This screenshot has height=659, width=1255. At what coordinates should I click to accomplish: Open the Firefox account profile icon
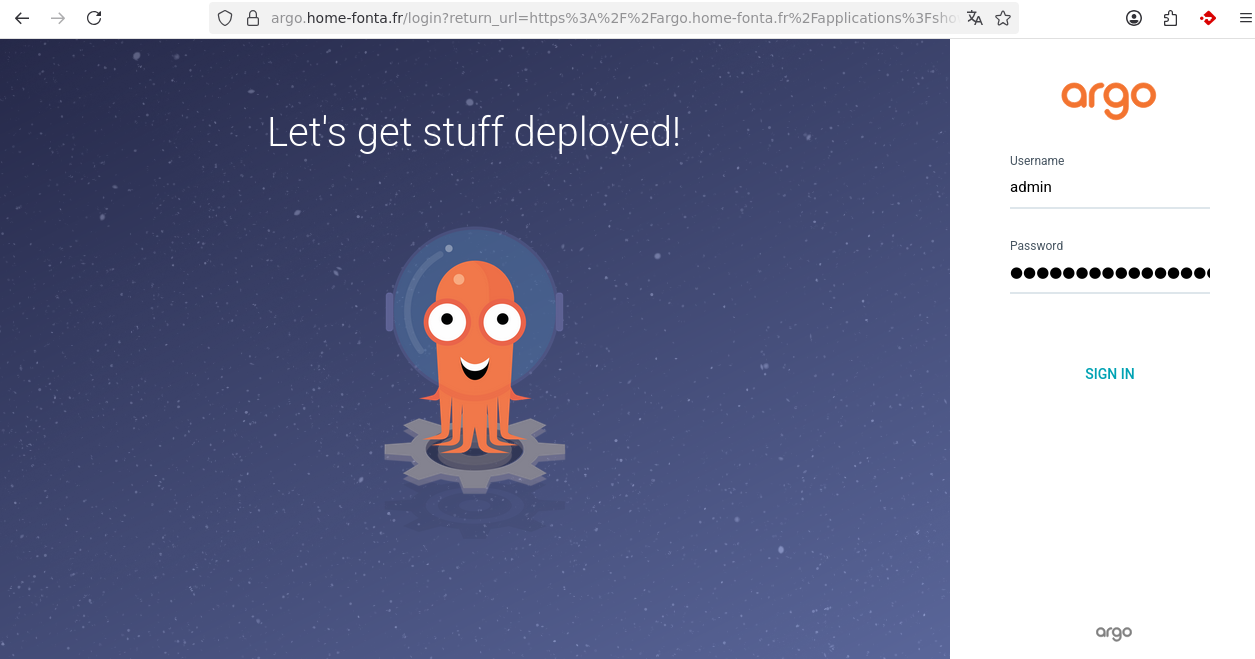[1133, 17]
